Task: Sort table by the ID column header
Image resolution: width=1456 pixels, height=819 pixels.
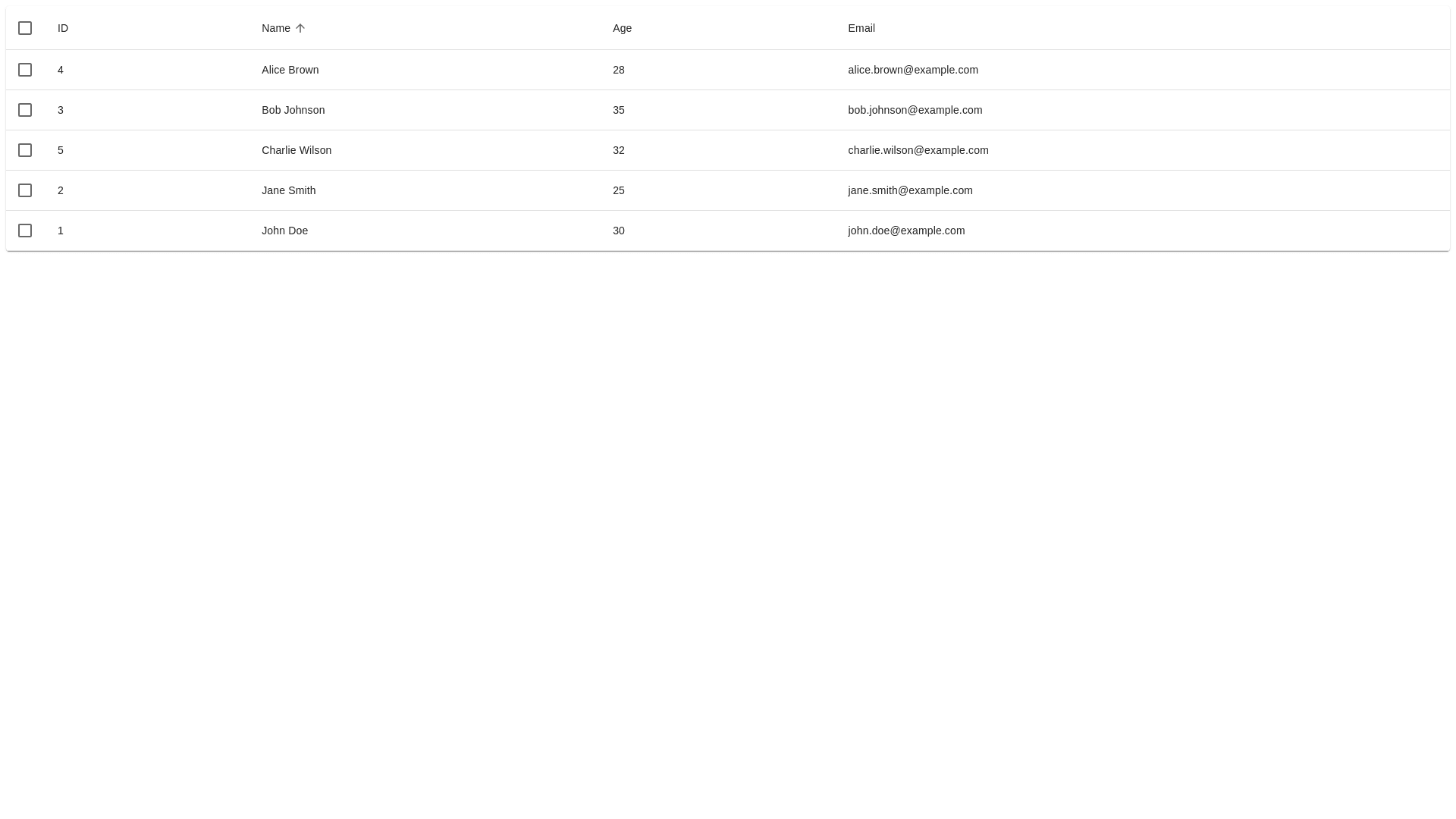Action: coord(63,28)
